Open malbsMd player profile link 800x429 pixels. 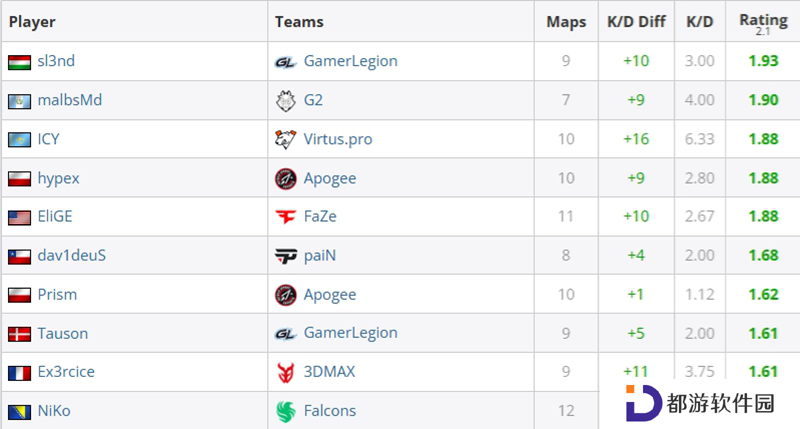[x=70, y=100]
